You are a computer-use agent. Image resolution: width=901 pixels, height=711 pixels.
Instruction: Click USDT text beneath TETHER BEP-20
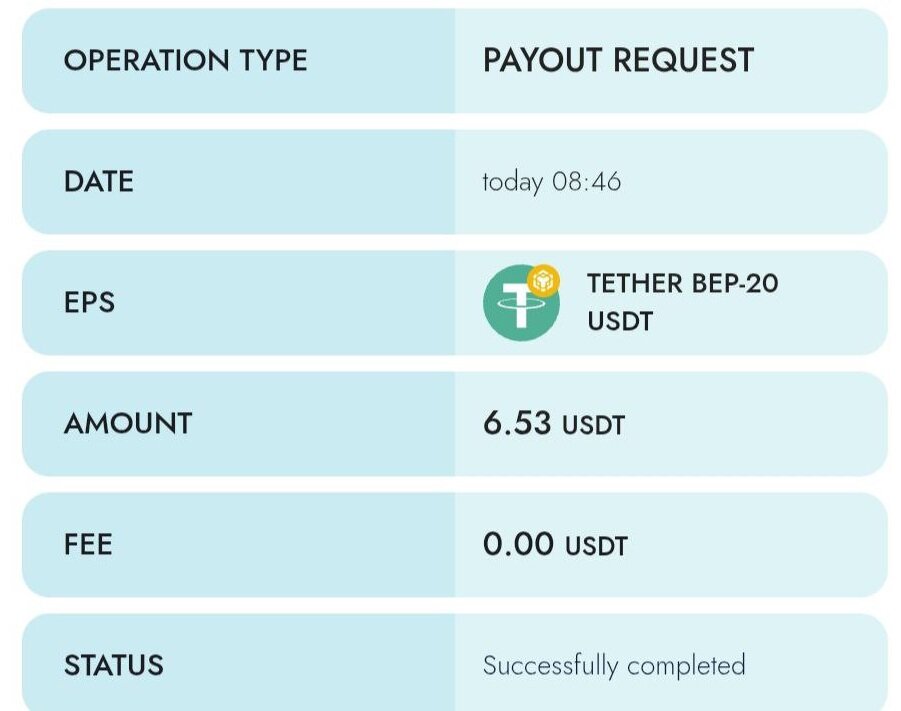pos(620,321)
